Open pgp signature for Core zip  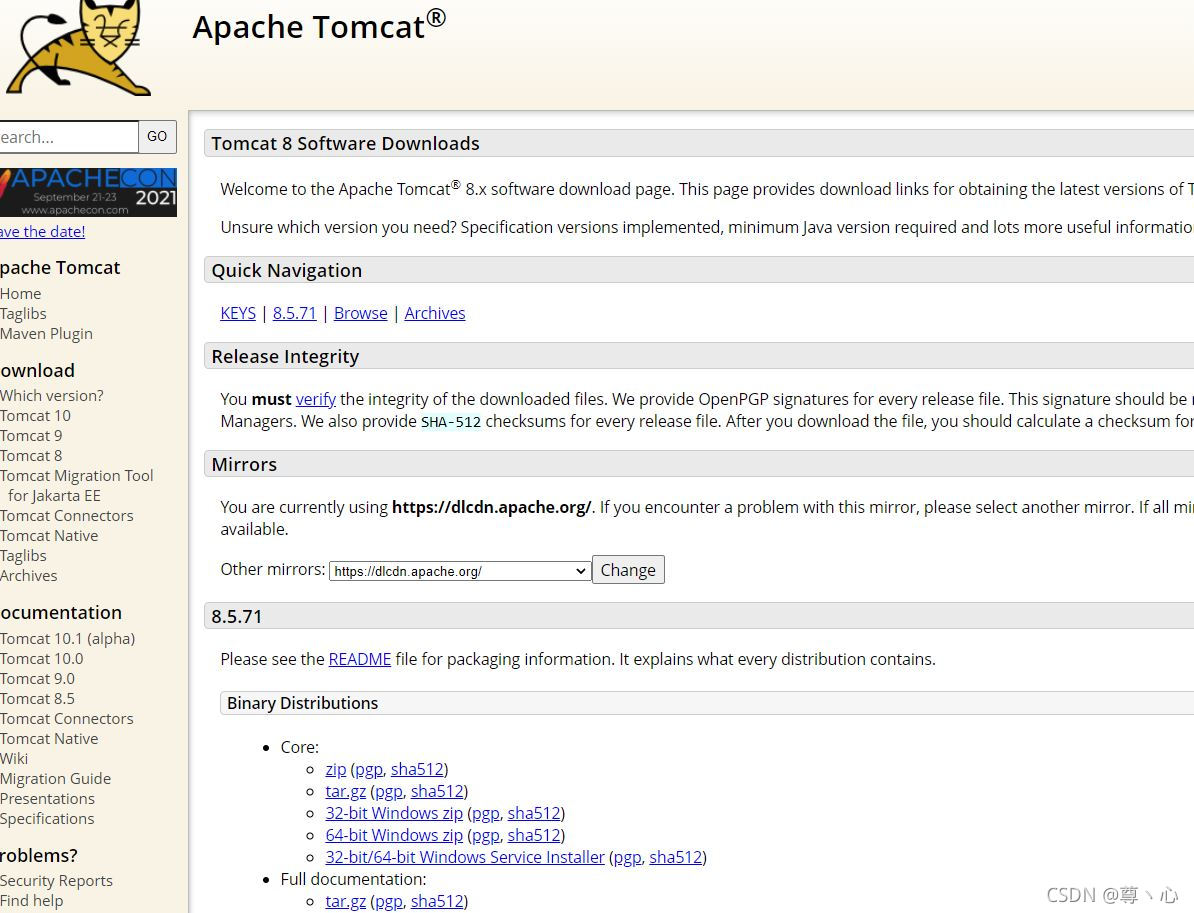pyautogui.click(x=369, y=770)
